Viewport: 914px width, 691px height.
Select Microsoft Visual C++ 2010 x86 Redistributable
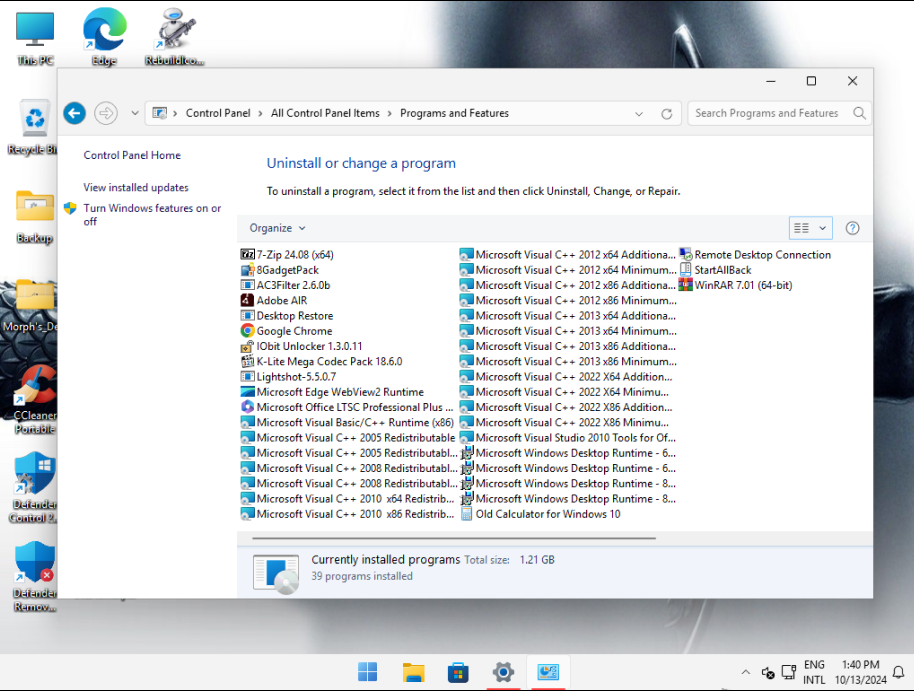[347, 514]
